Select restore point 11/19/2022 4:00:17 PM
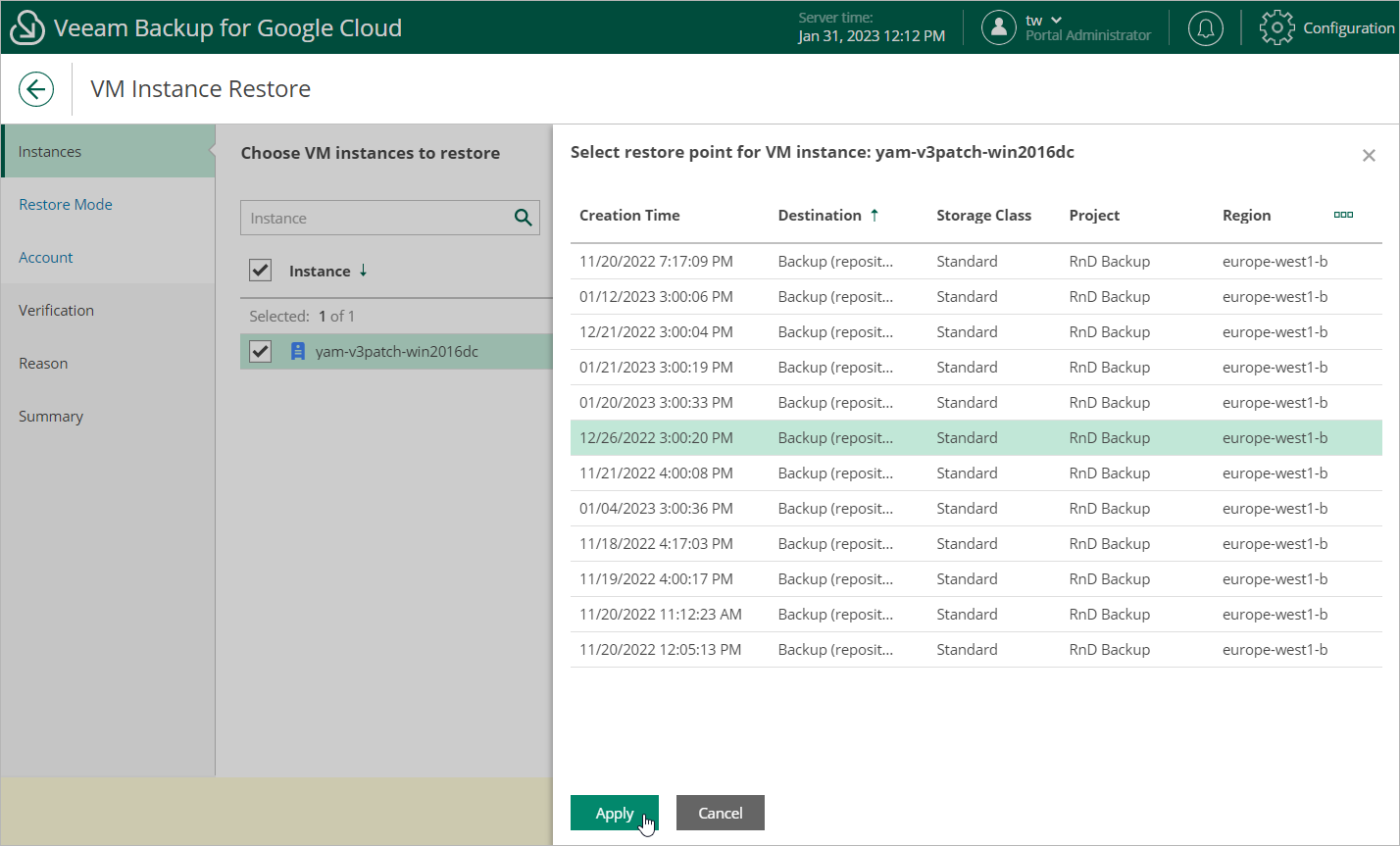Viewport: 1400px width, 846px height. 976,579
